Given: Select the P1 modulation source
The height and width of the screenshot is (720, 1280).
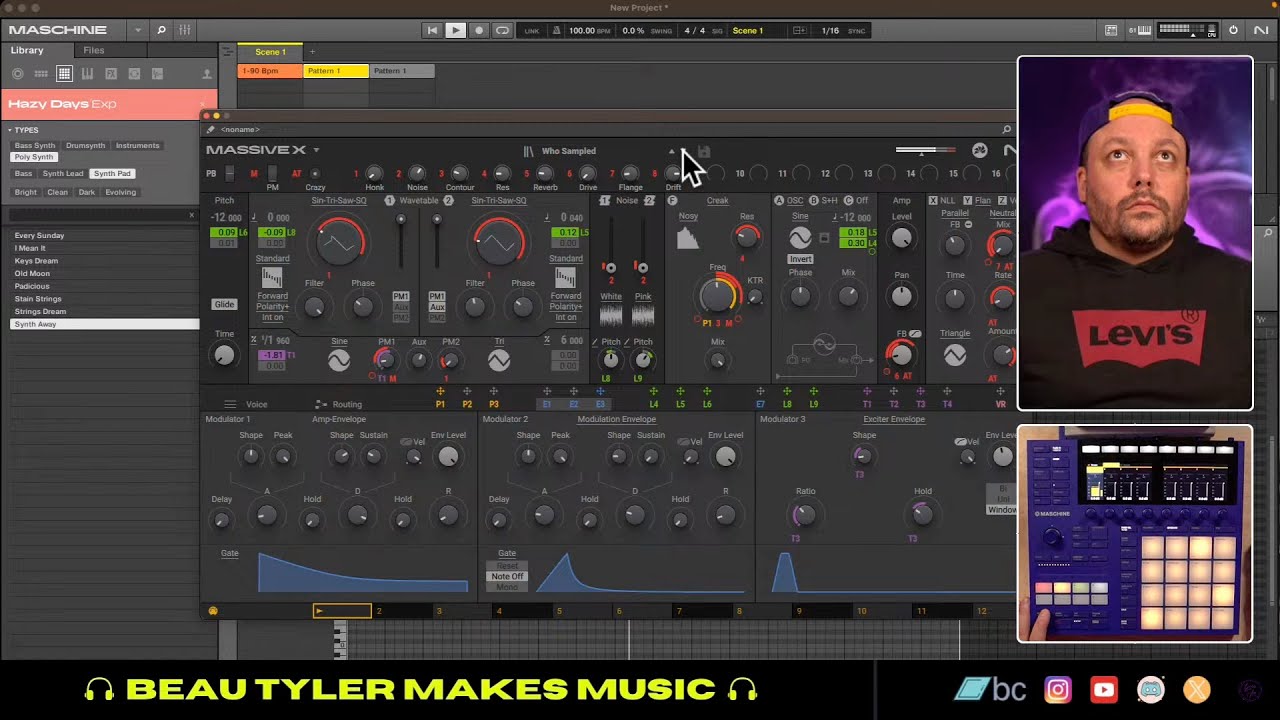Looking at the screenshot, I should pos(440,404).
